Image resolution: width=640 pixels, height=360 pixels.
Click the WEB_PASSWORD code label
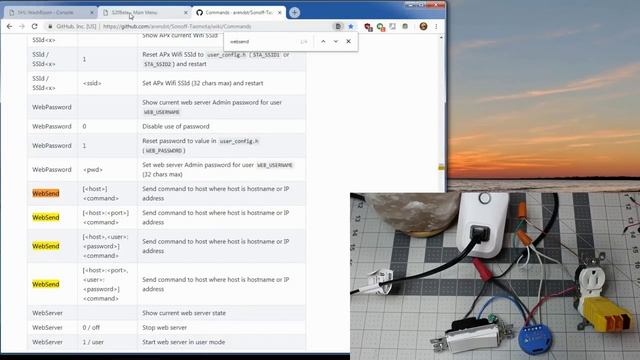[164, 151]
